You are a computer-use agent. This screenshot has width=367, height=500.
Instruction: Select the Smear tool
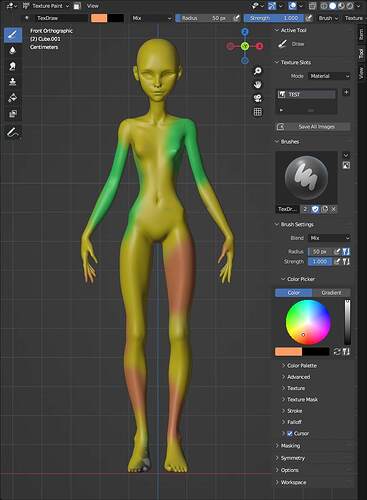click(x=13, y=66)
